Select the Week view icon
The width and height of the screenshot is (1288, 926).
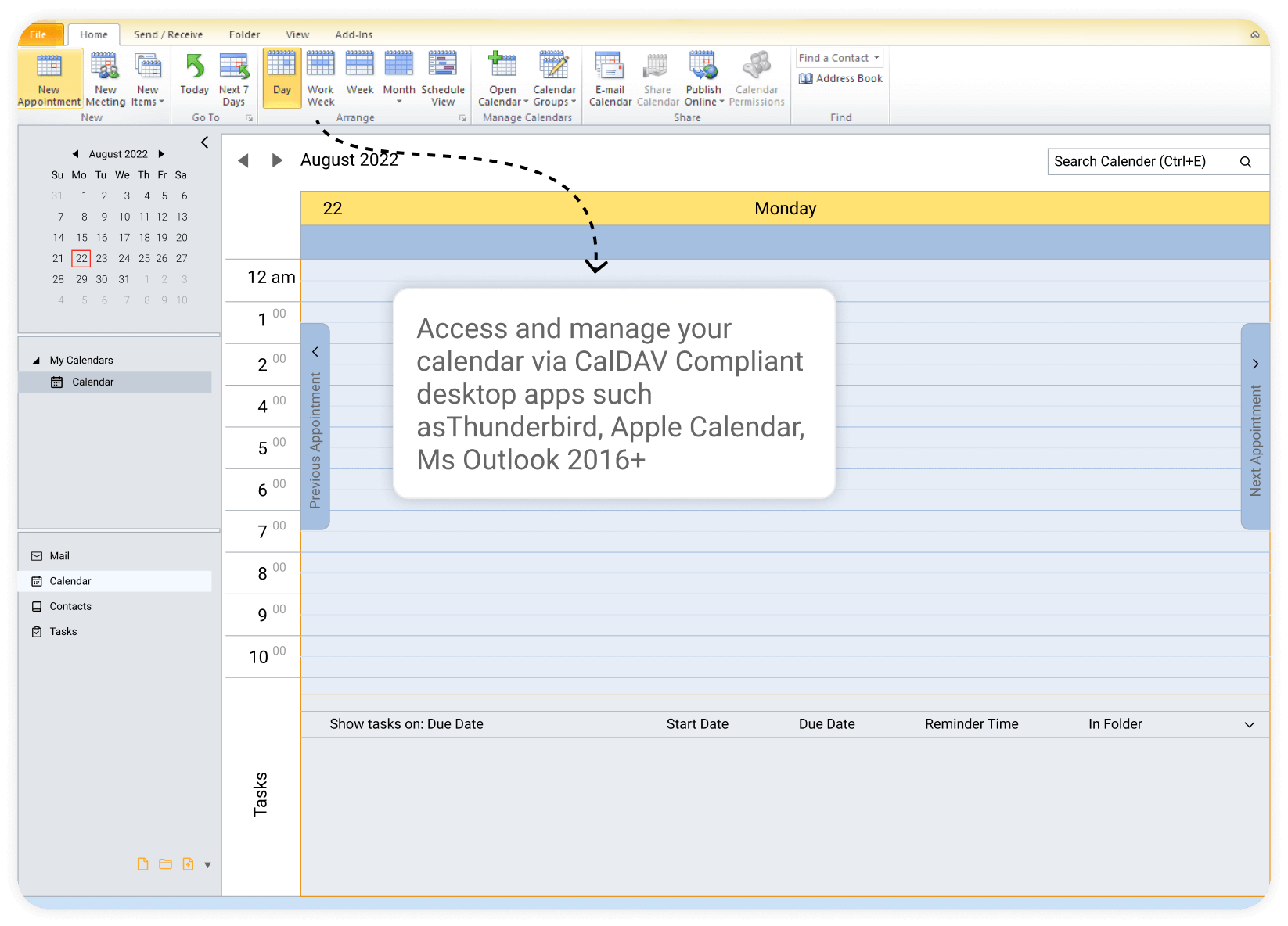[x=359, y=78]
